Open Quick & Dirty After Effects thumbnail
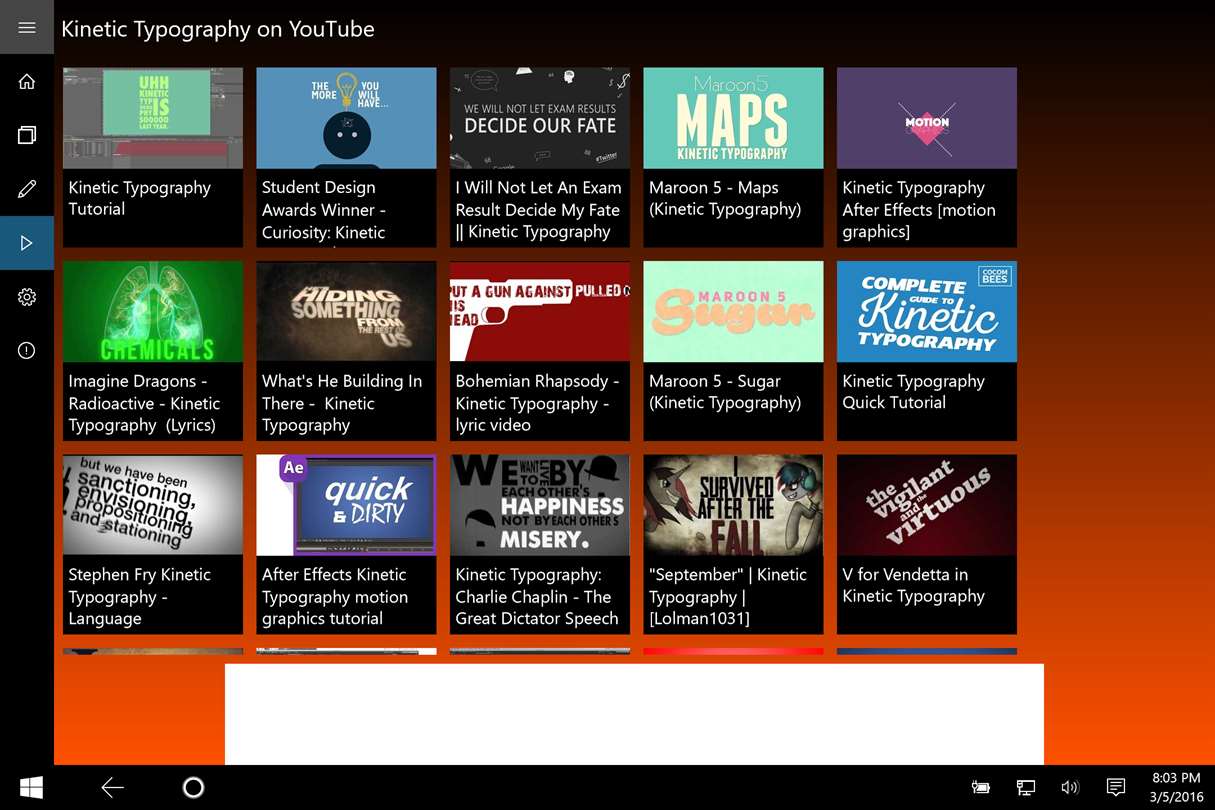The width and height of the screenshot is (1215, 810). (346, 505)
